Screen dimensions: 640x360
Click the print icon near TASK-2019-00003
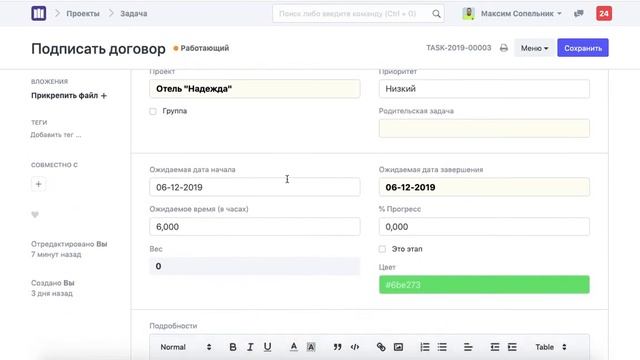click(504, 48)
